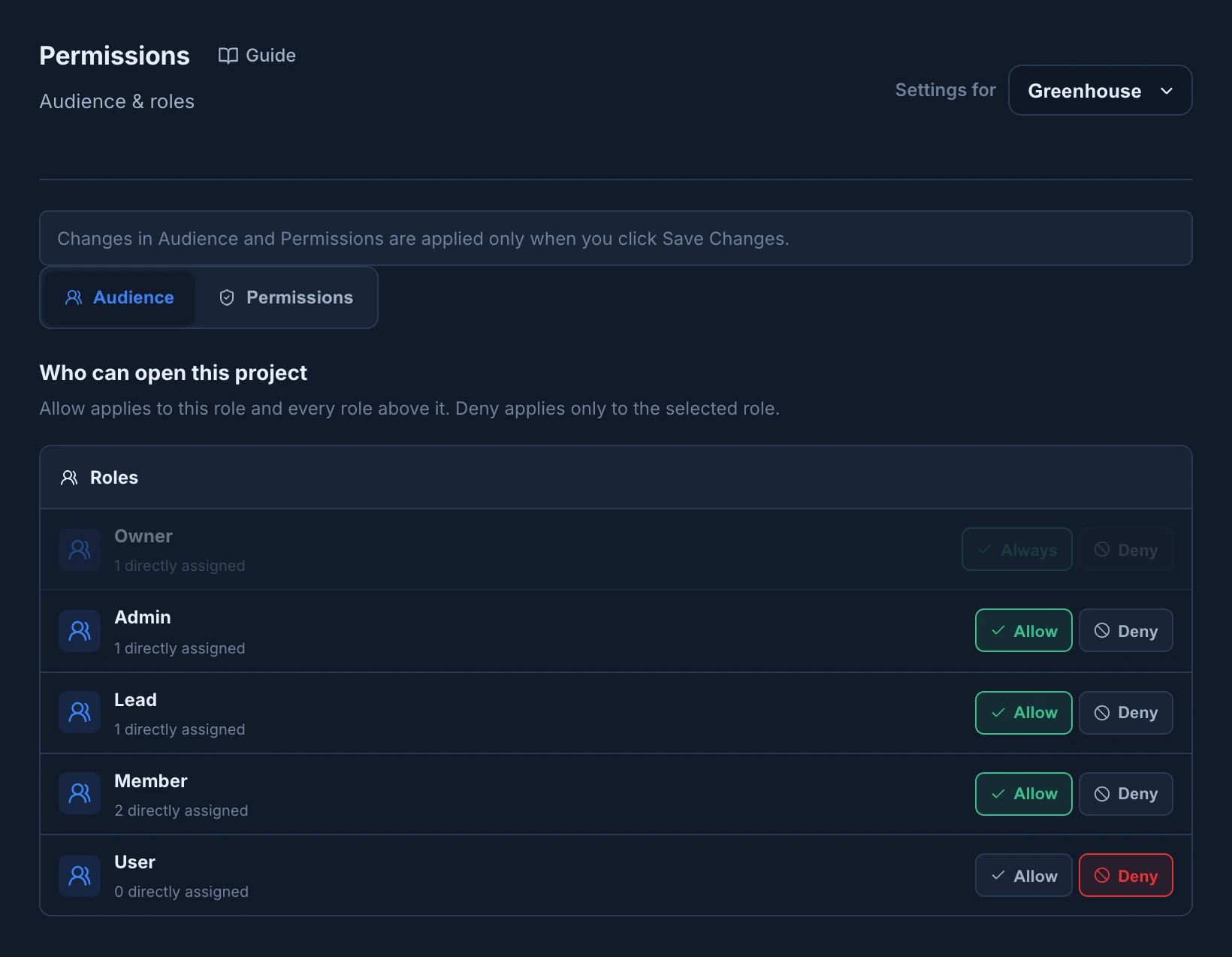Click the Lead role avatar icon
The image size is (1232, 957).
click(x=80, y=712)
